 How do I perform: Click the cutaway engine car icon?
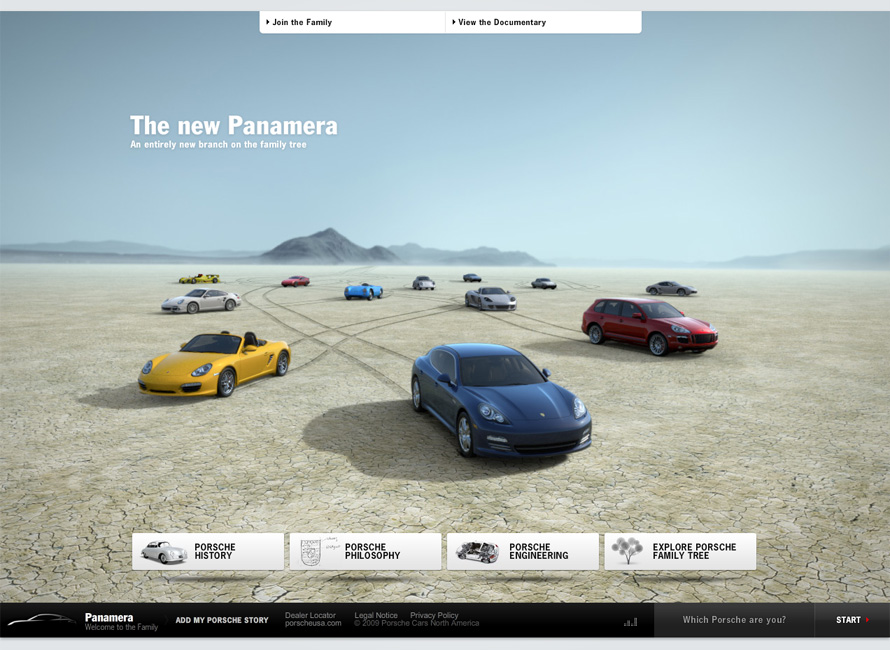(478, 552)
